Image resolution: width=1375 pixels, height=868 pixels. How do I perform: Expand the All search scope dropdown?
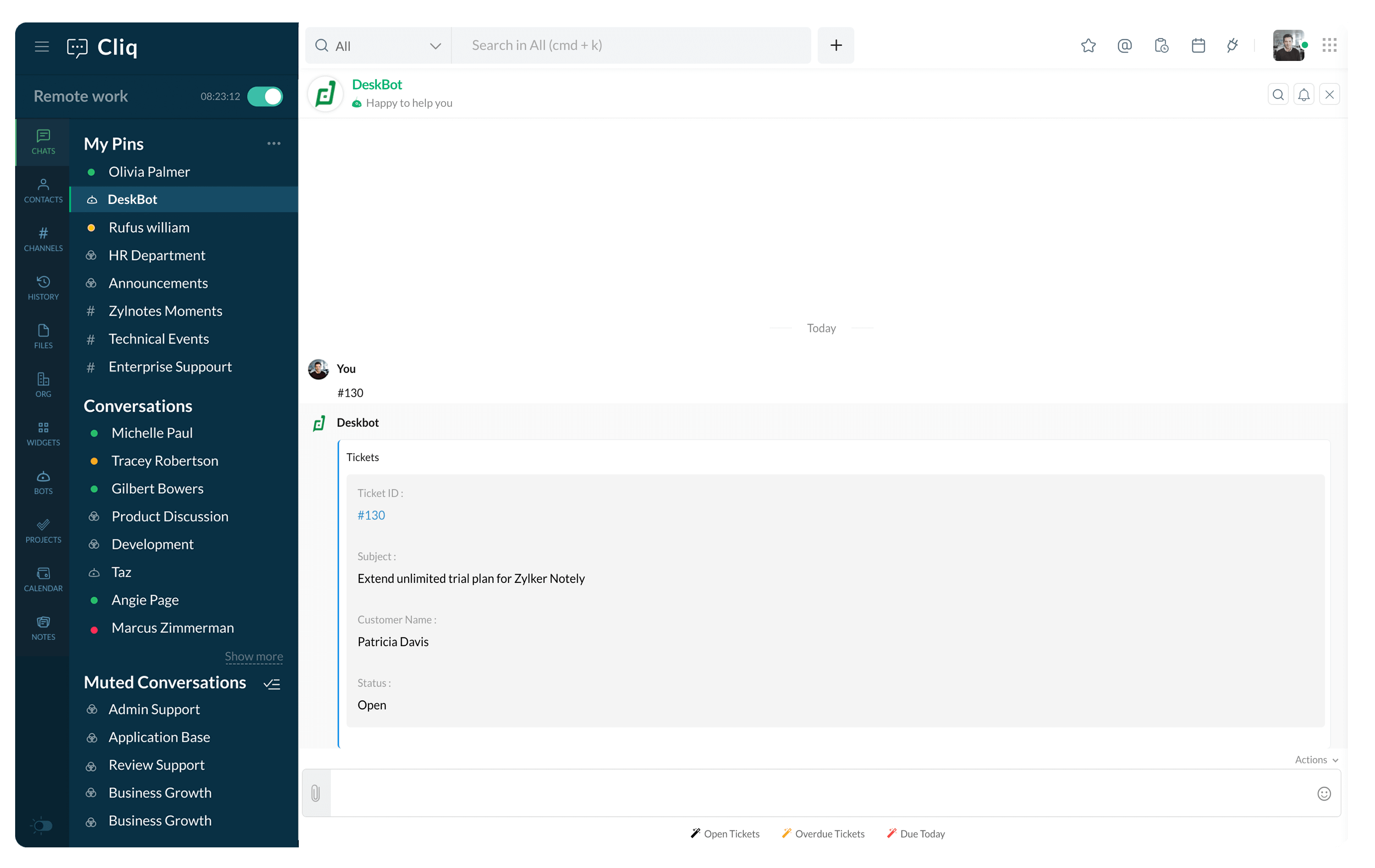[x=435, y=46]
